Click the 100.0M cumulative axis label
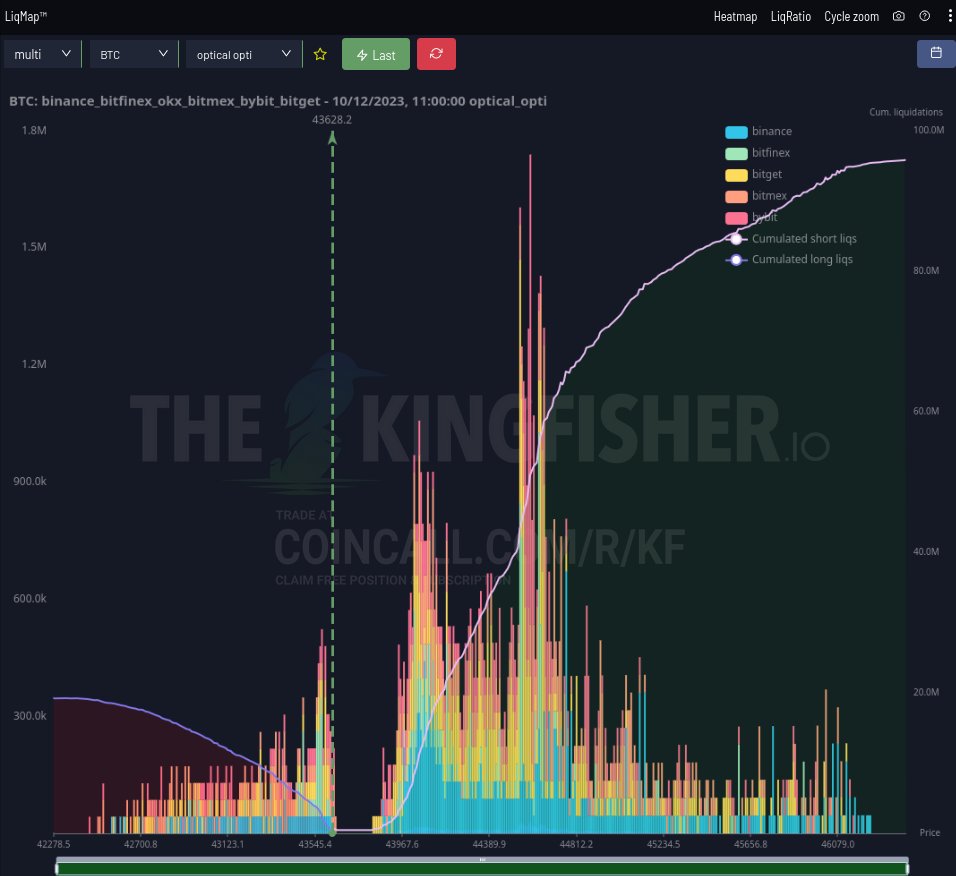Viewport: 956px width, 876px height. (x=929, y=130)
